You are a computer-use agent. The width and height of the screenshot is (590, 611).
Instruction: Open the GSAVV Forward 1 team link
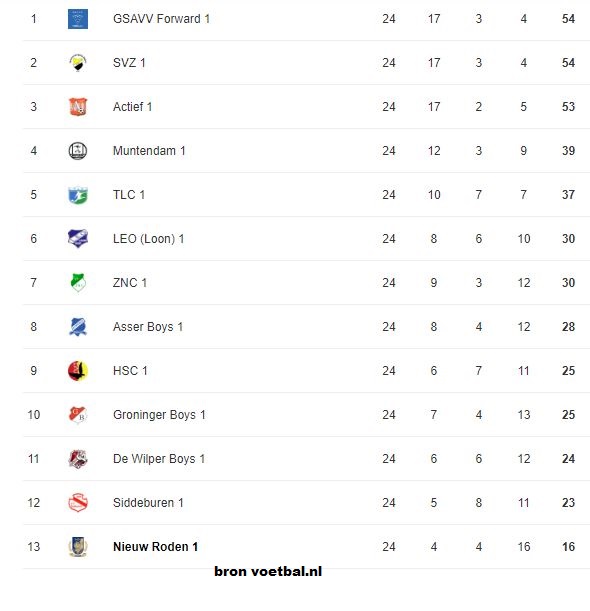click(x=161, y=19)
